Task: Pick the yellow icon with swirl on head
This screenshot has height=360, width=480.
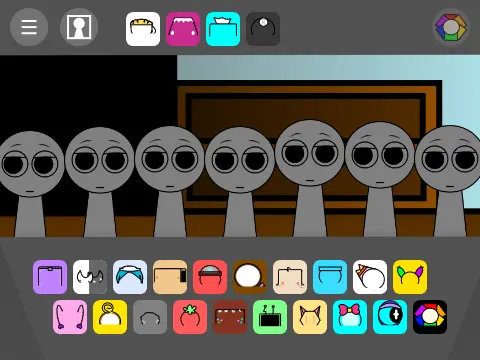Action: pos(110,317)
